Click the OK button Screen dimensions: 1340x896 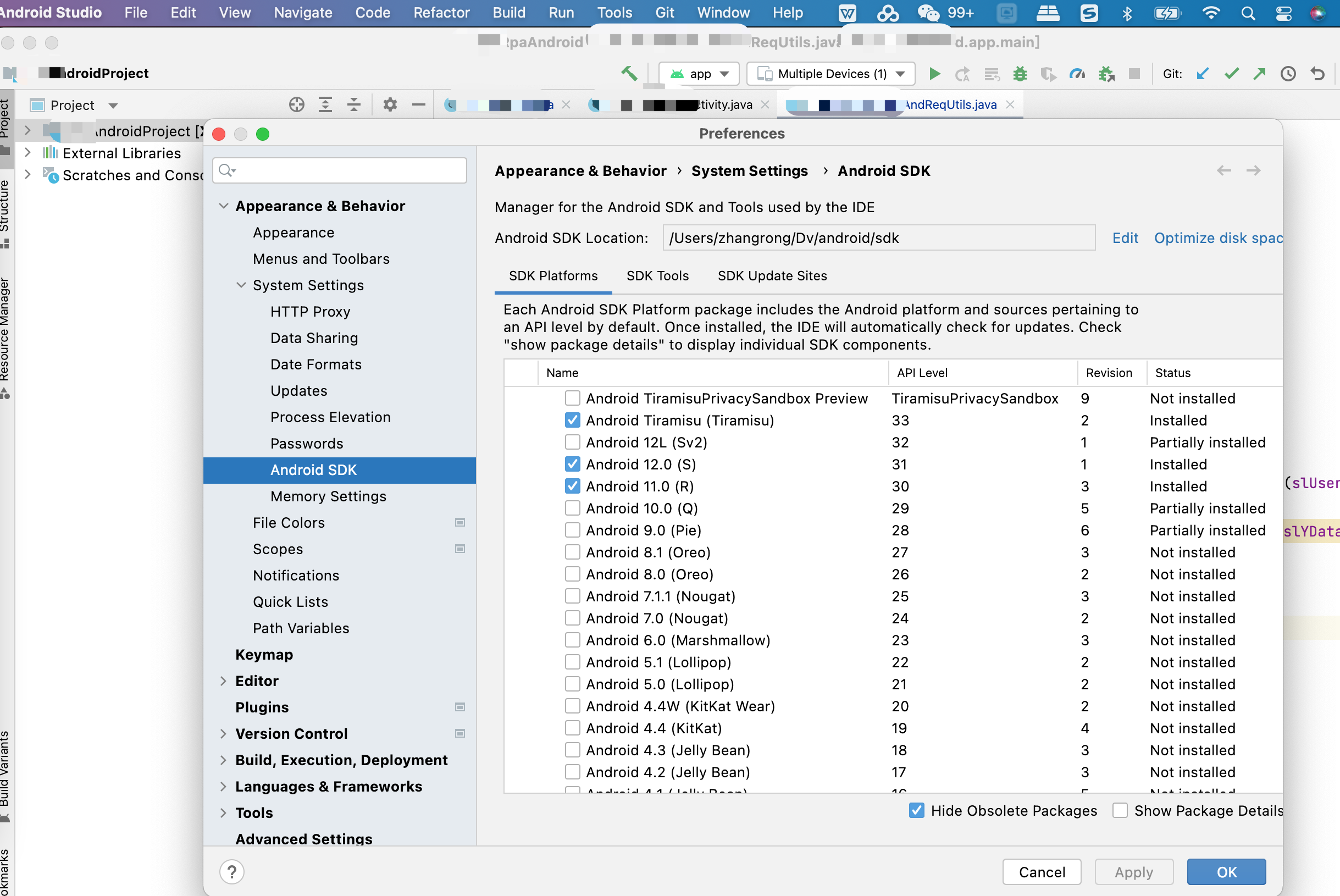[x=1226, y=871]
